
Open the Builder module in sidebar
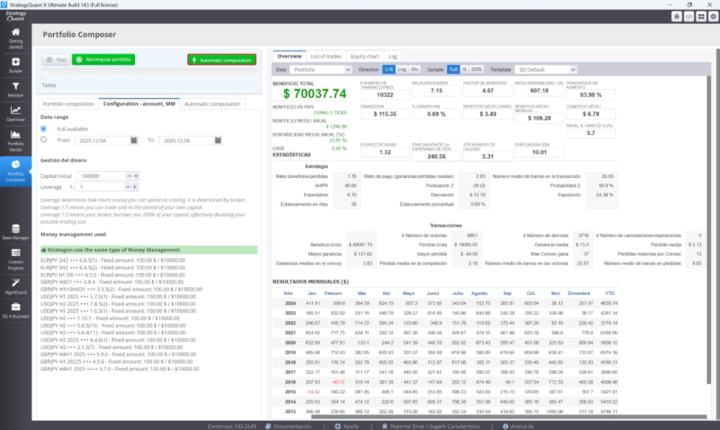click(x=15, y=66)
